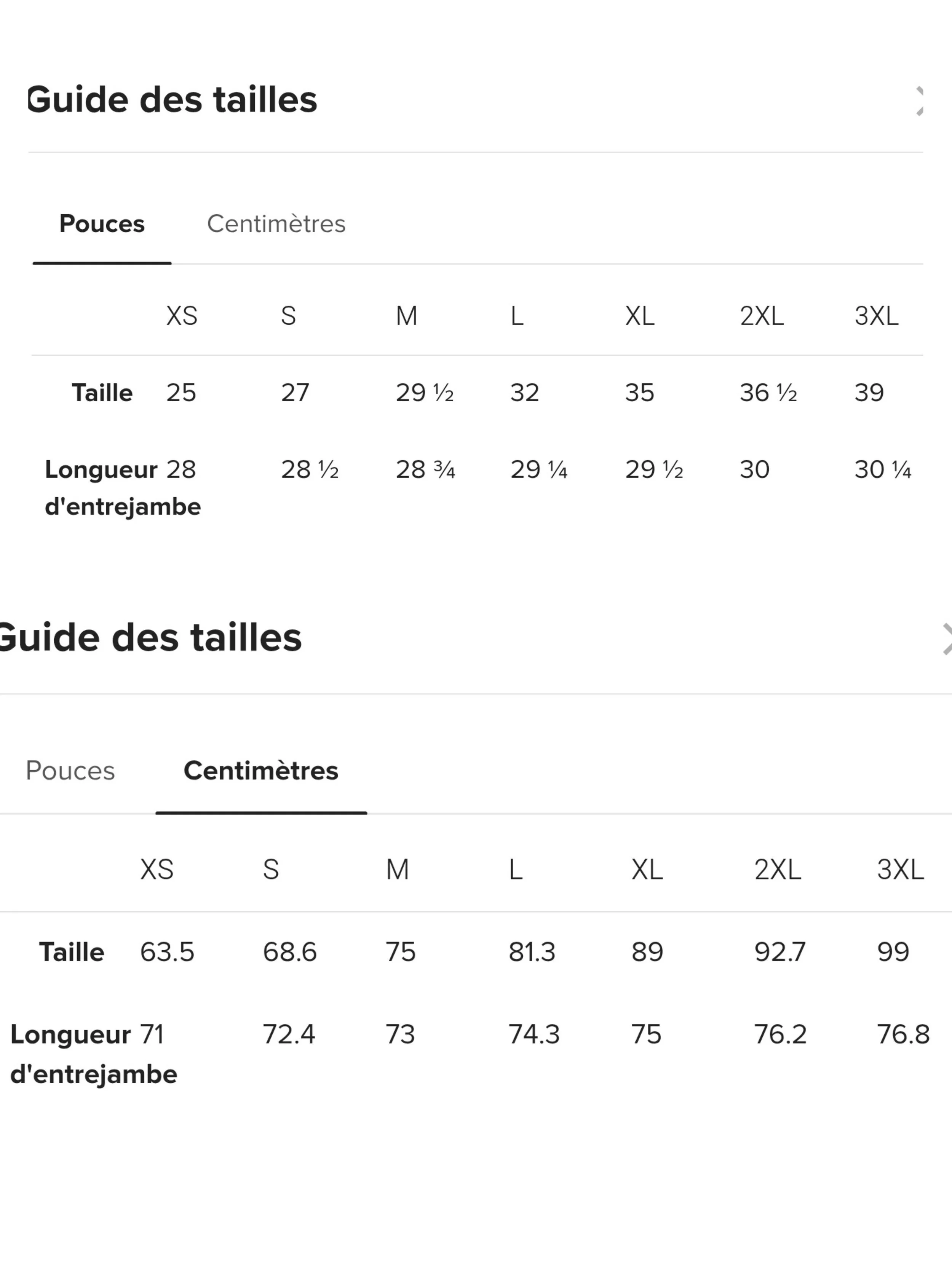
Task: Click the 63.5 waist value for XS
Action: pyautogui.click(x=167, y=952)
